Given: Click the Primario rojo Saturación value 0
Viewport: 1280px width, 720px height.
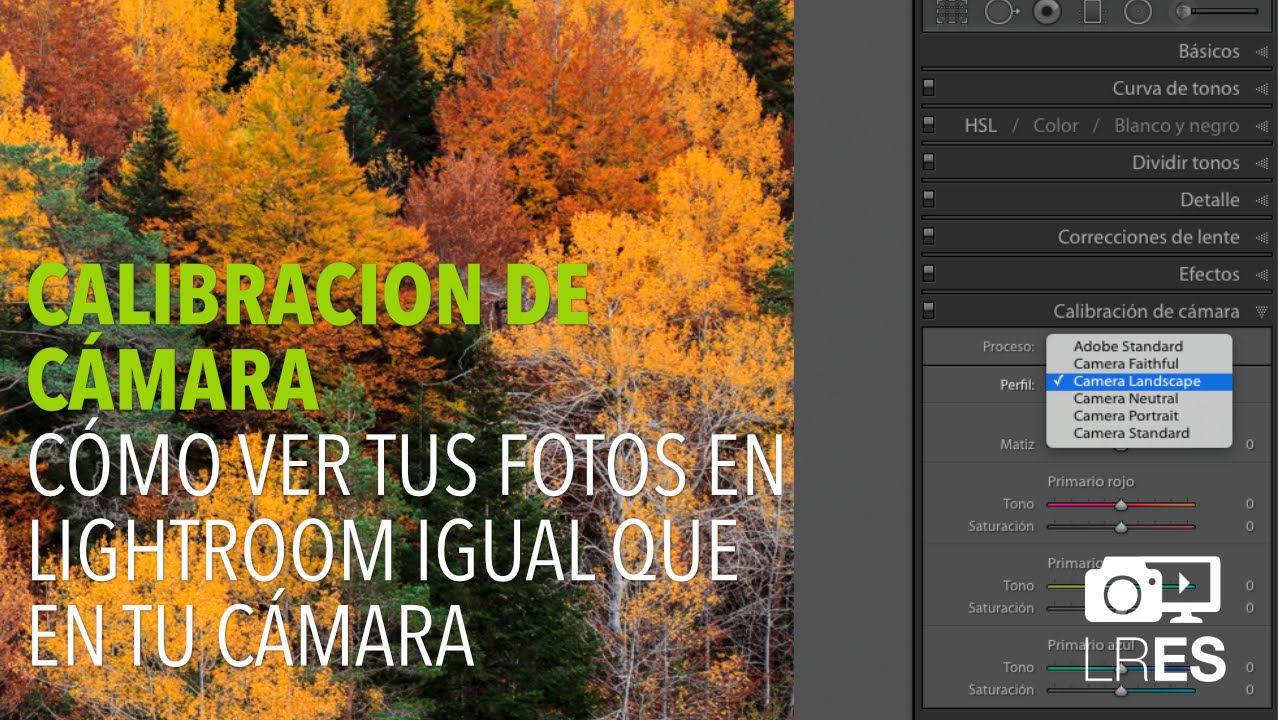Looking at the screenshot, I should tap(1249, 526).
